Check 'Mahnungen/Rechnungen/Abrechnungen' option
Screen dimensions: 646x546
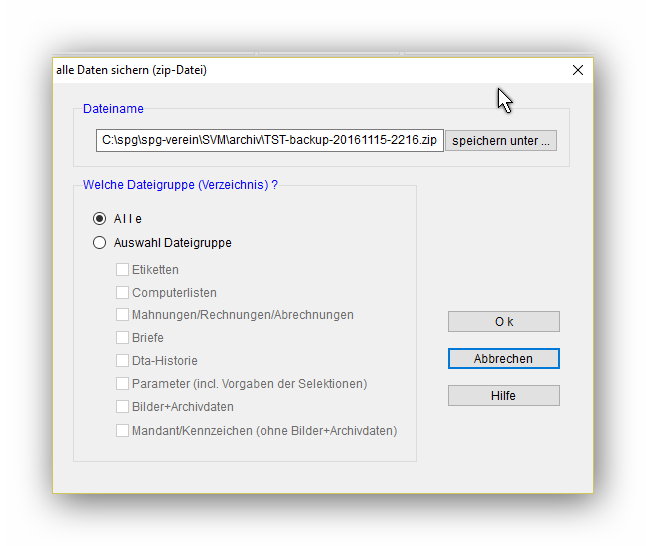122,315
